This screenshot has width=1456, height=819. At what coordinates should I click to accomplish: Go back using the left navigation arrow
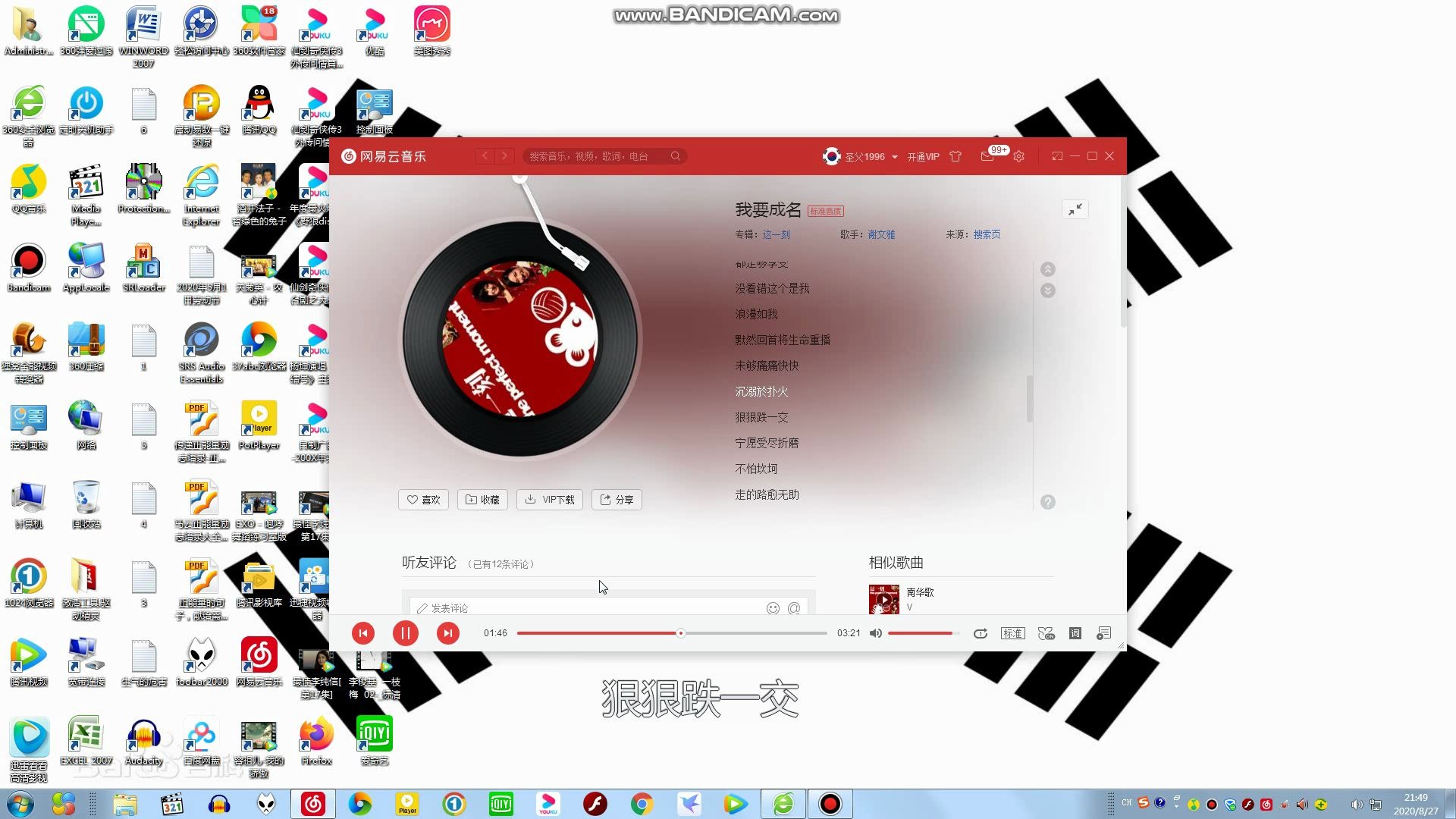pos(485,156)
